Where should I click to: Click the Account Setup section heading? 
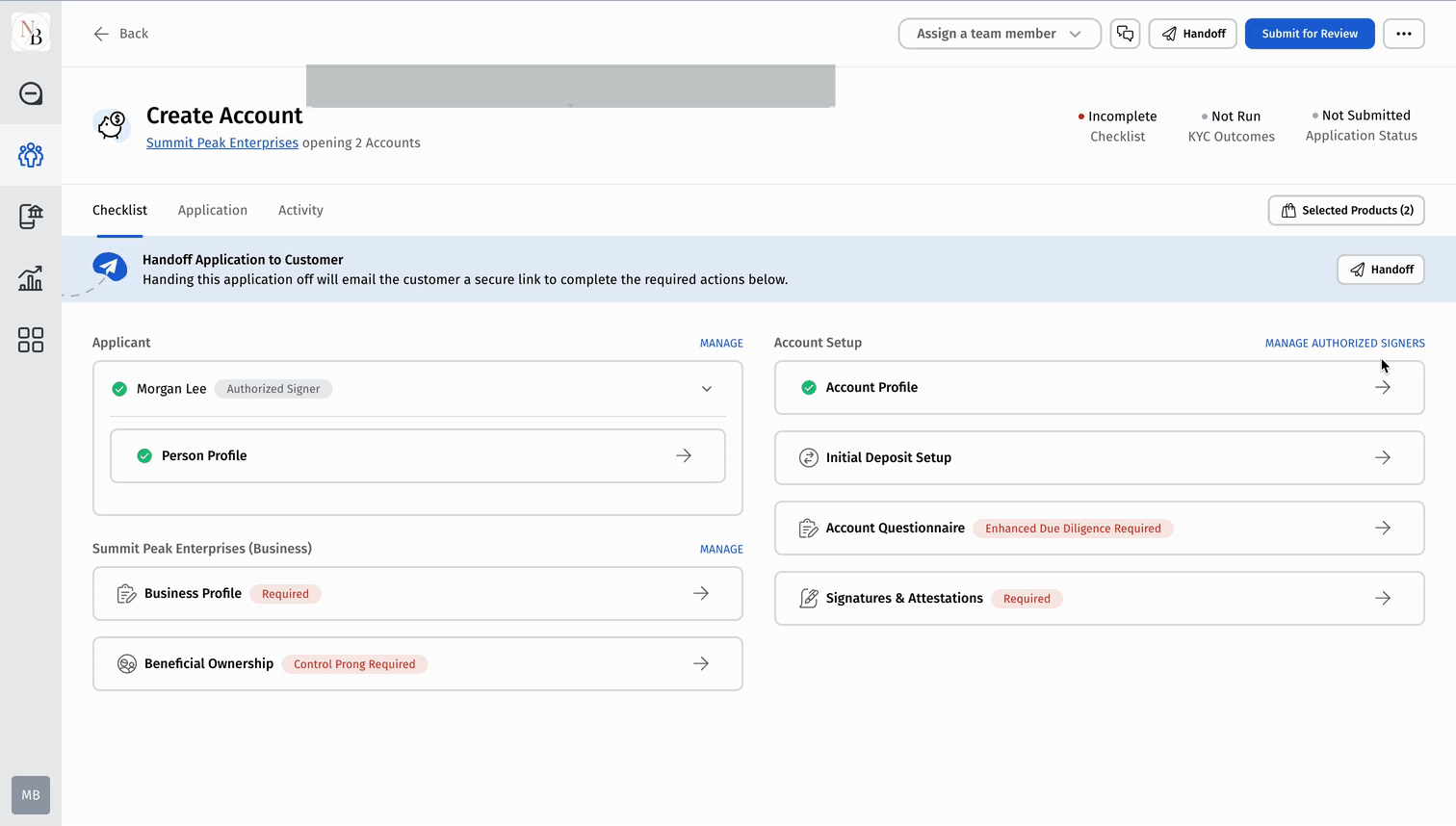tap(818, 343)
